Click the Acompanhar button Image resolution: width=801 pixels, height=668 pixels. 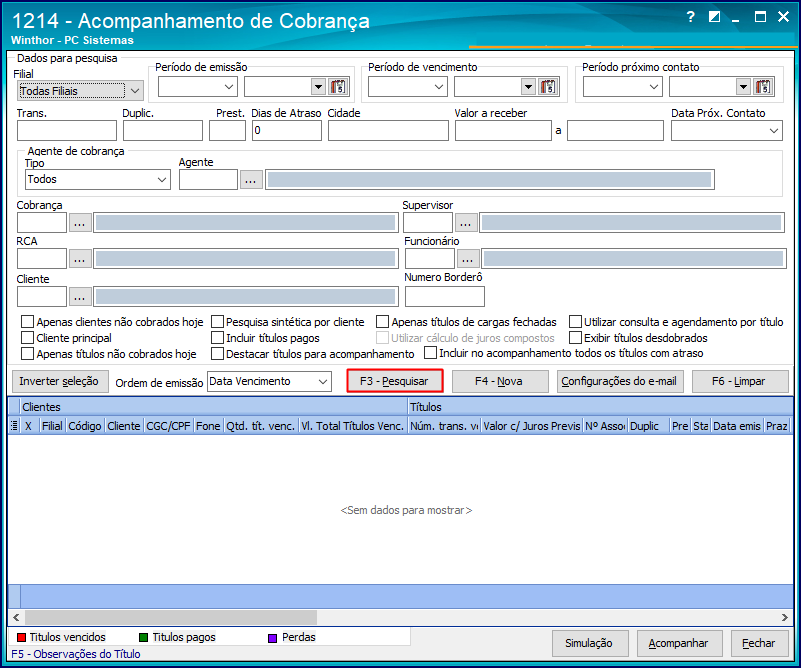click(679, 643)
